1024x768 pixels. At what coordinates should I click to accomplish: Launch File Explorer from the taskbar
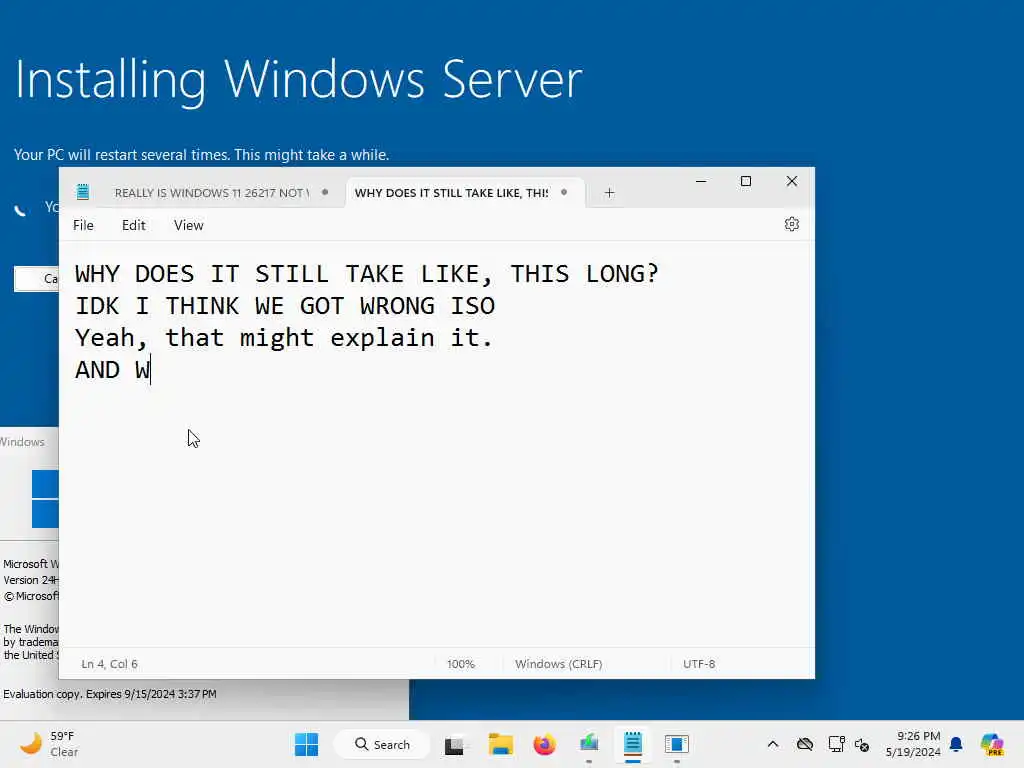[500, 744]
